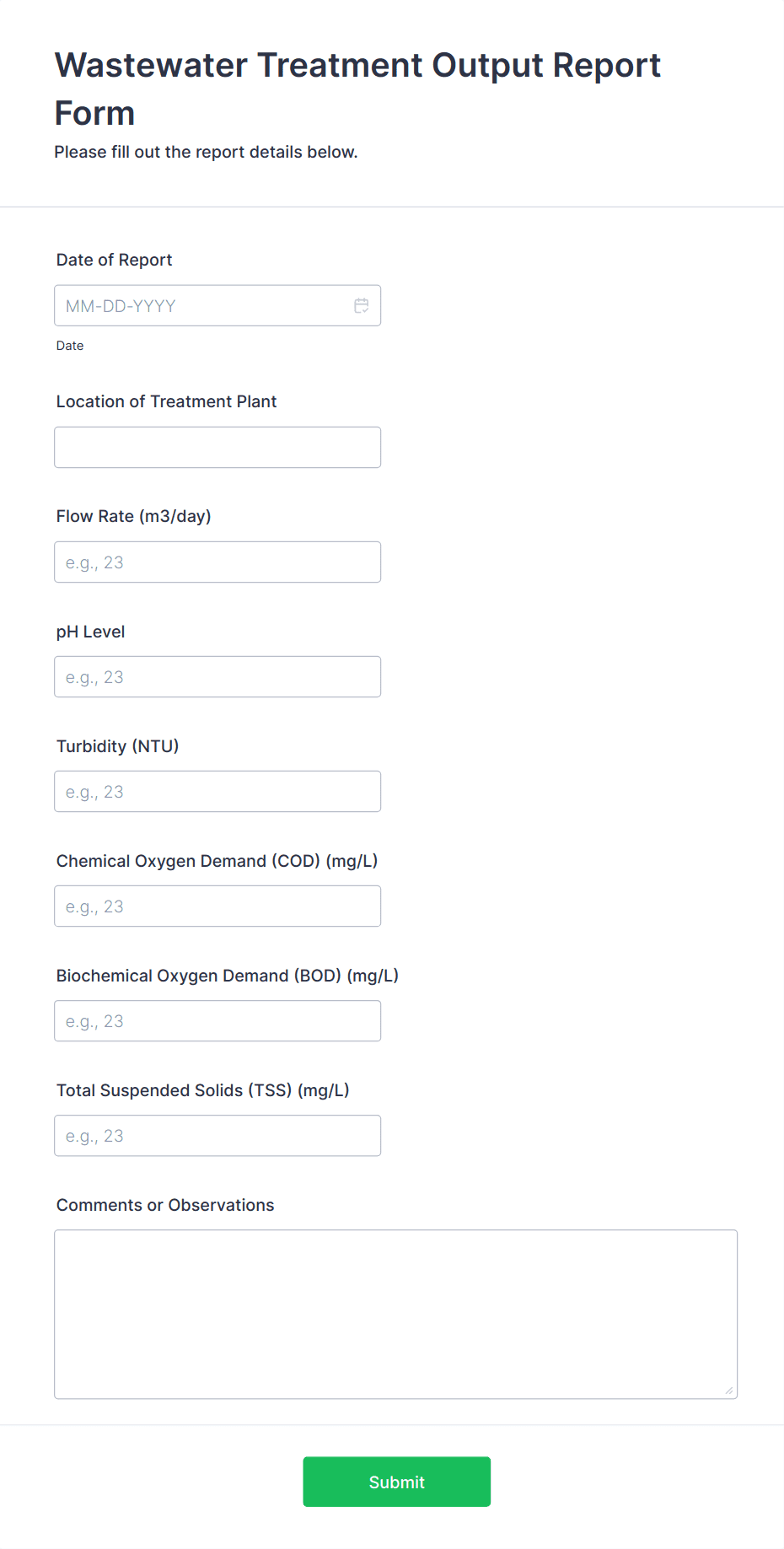Click the textarea resize handle corner
This screenshot has height=1549, width=784.
[730, 1392]
